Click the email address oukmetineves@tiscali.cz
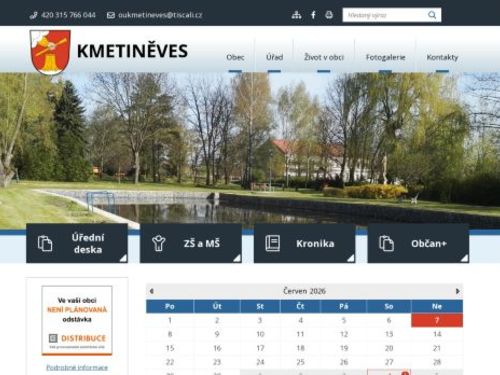 (x=160, y=15)
